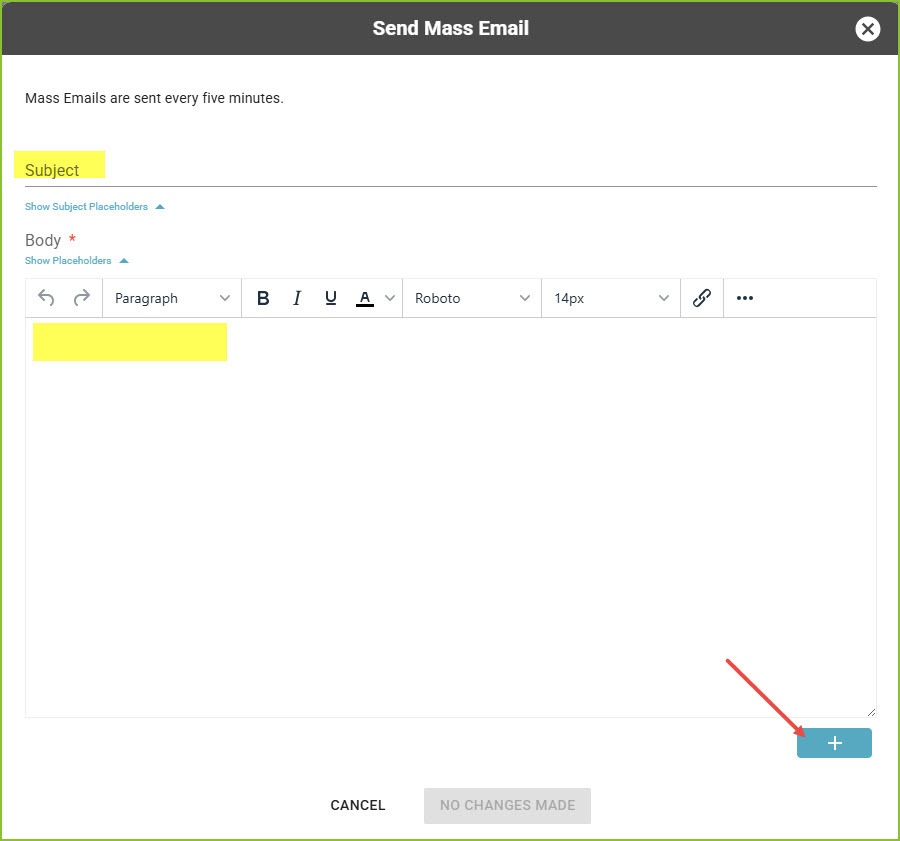Apply the text color A icon
The width and height of the screenshot is (900, 841).
364,298
